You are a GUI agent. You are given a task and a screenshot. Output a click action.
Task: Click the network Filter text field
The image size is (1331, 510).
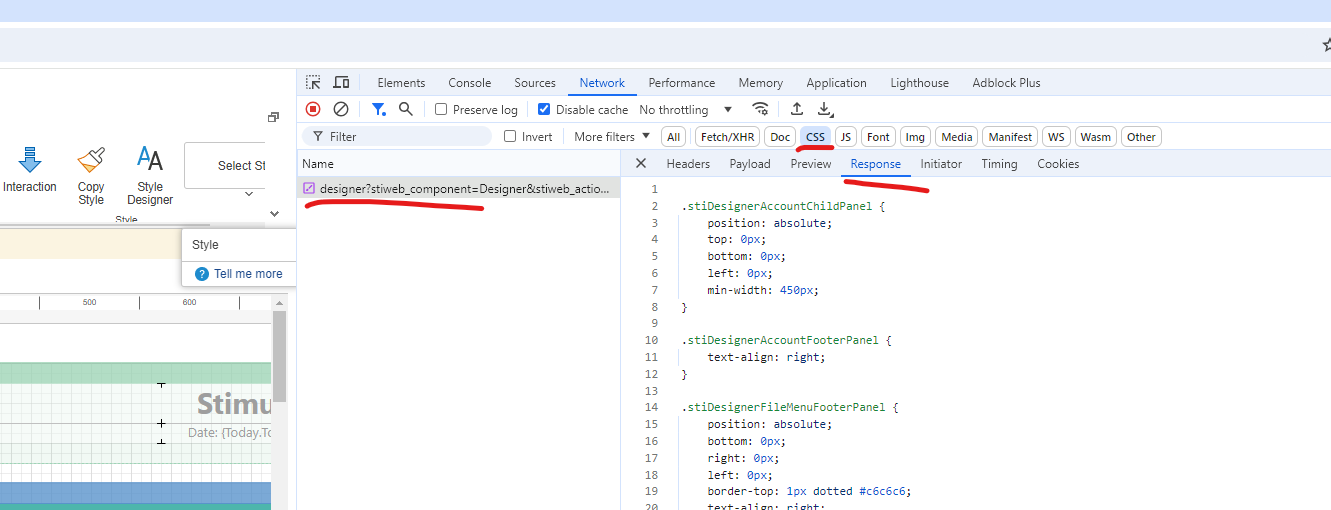[405, 137]
